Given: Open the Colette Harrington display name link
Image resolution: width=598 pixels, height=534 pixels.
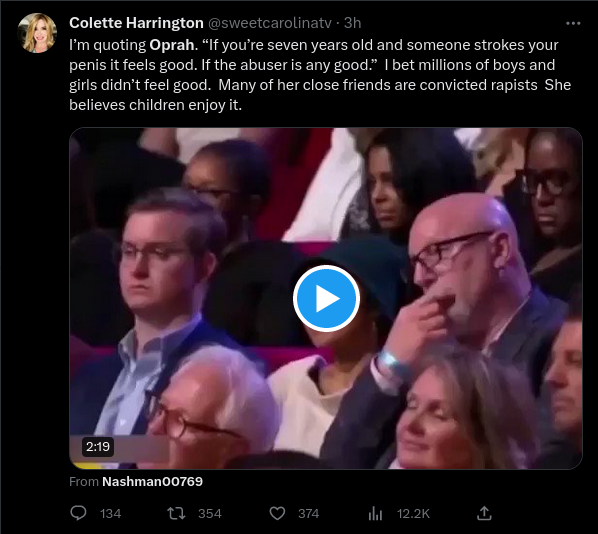Looking at the screenshot, I should click(136, 23).
